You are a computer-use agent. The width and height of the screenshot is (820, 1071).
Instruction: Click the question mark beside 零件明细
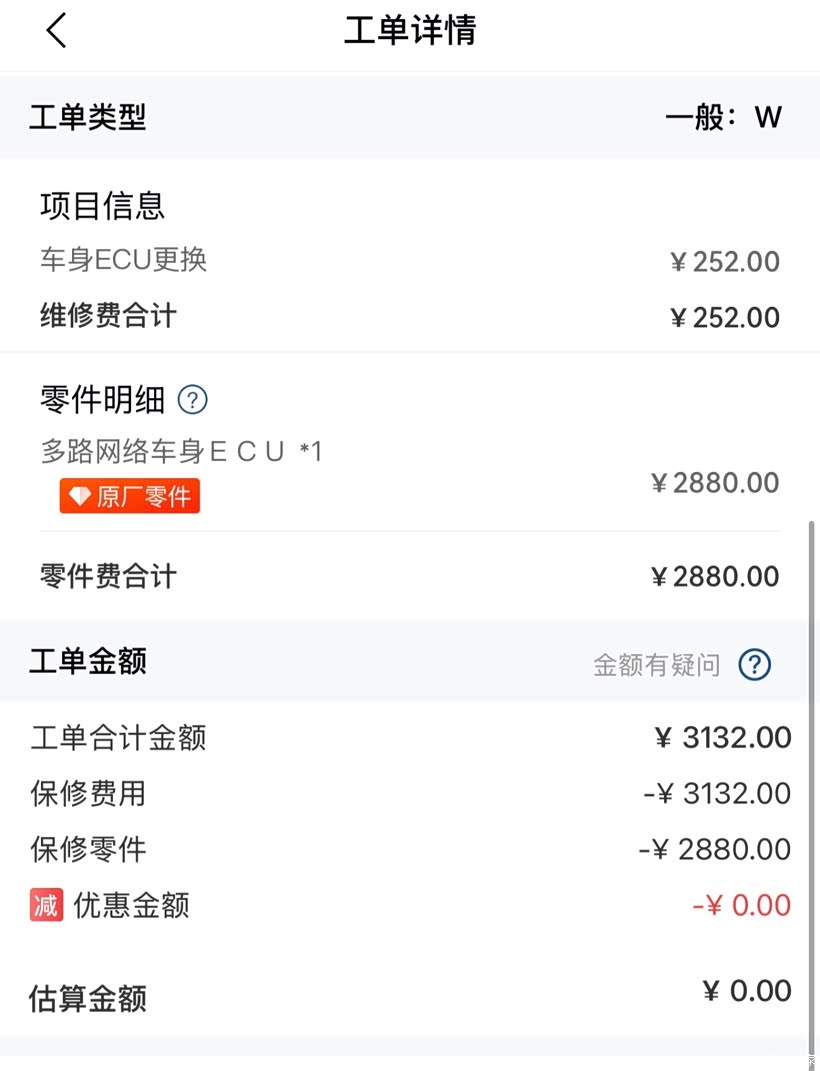click(192, 400)
